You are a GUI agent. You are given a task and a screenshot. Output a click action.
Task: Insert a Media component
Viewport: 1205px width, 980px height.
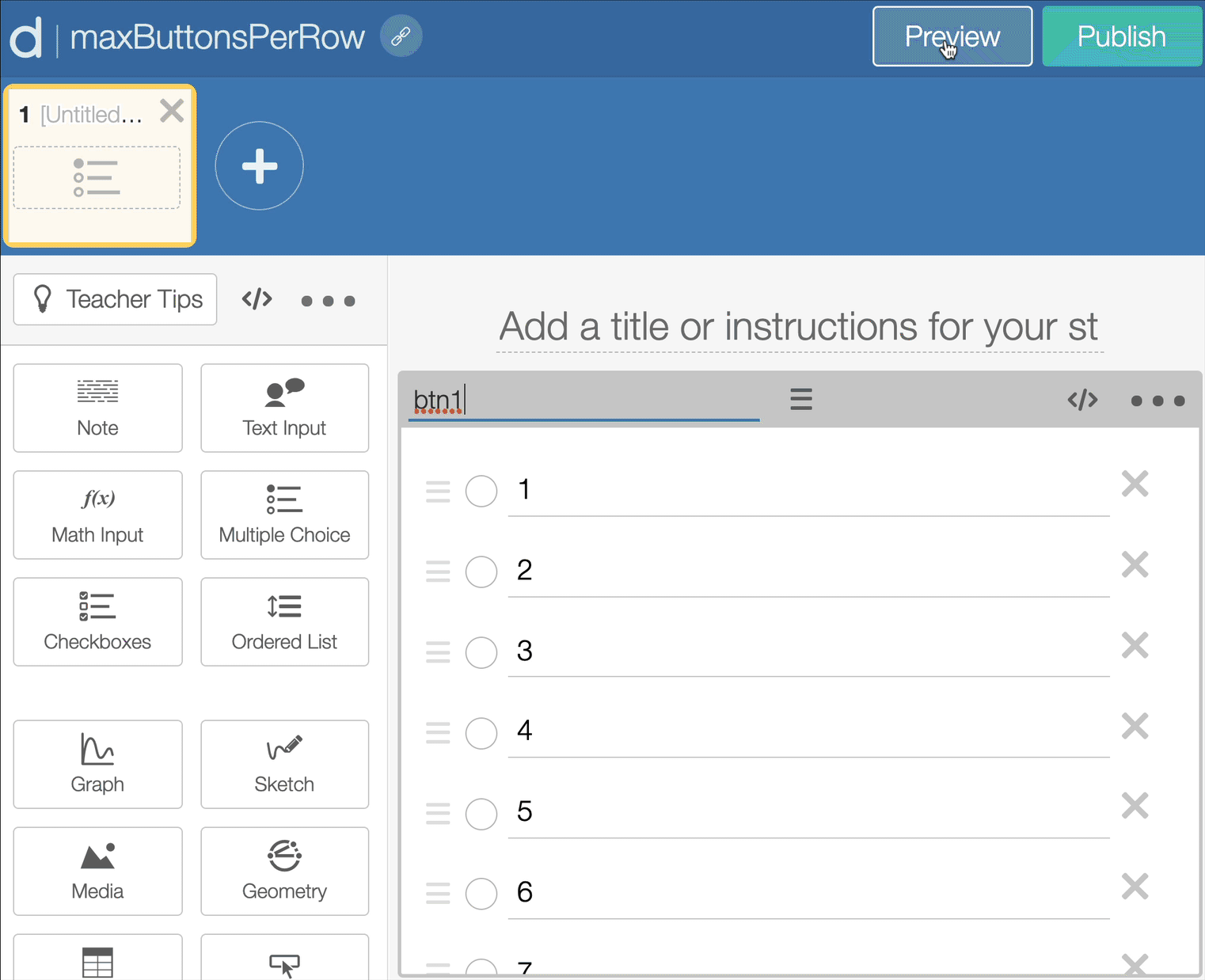click(x=97, y=871)
